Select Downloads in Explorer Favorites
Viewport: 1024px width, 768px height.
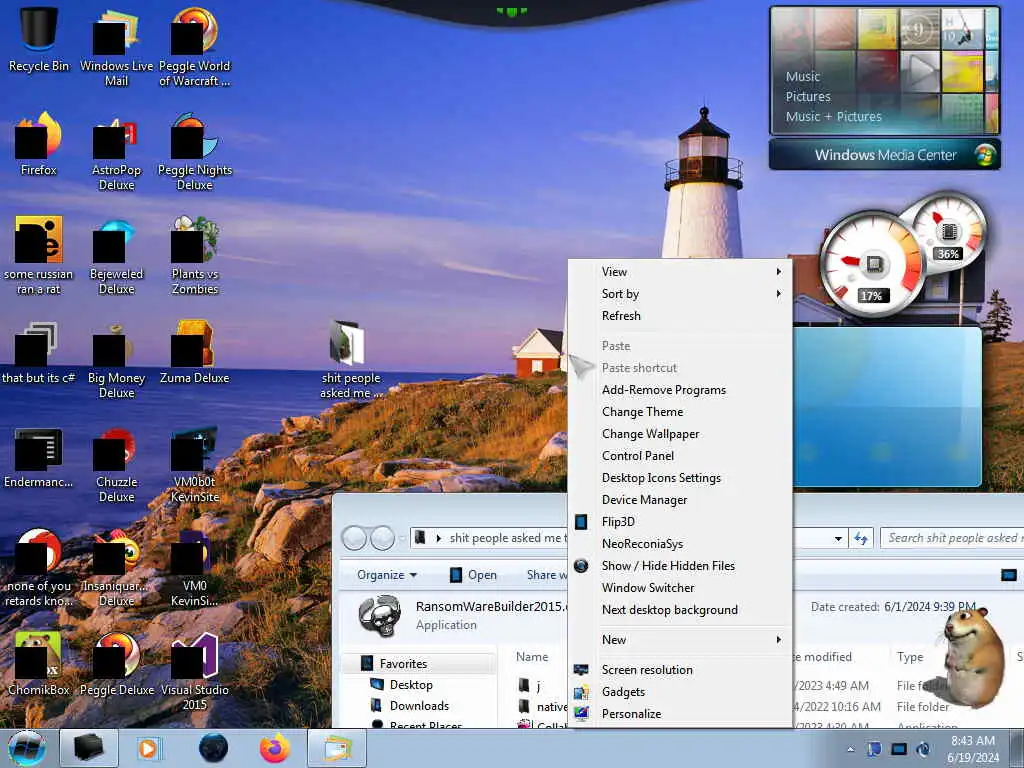(x=419, y=706)
